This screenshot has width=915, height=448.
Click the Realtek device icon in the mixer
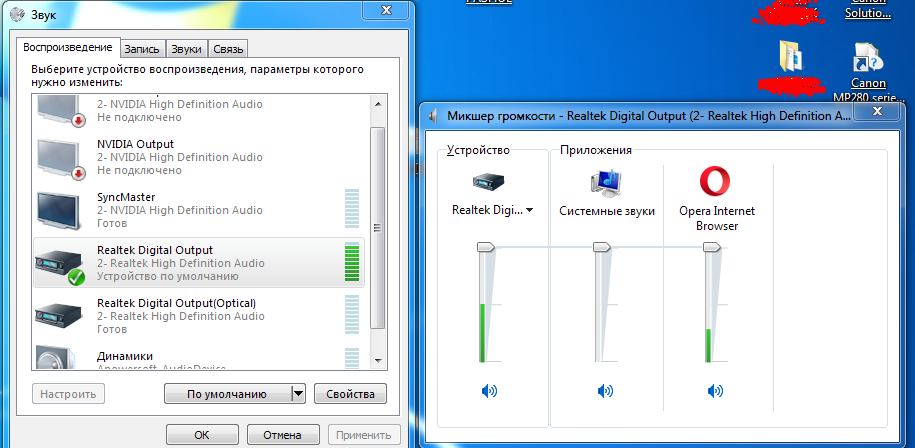point(488,183)
